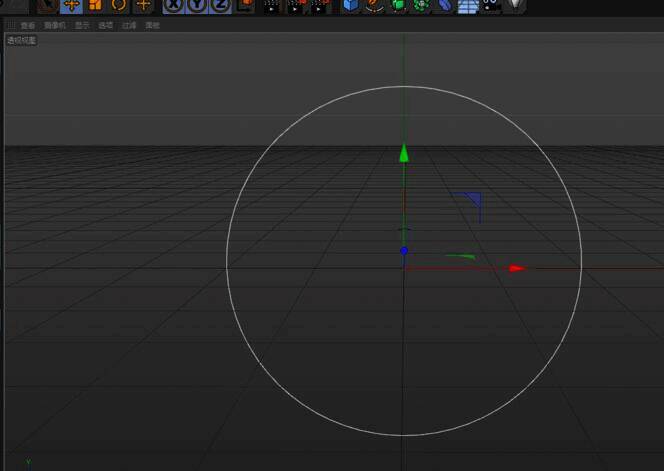The image size is (664, 471).
Task: Toggle Z axis lock
Action: [220, 4]
